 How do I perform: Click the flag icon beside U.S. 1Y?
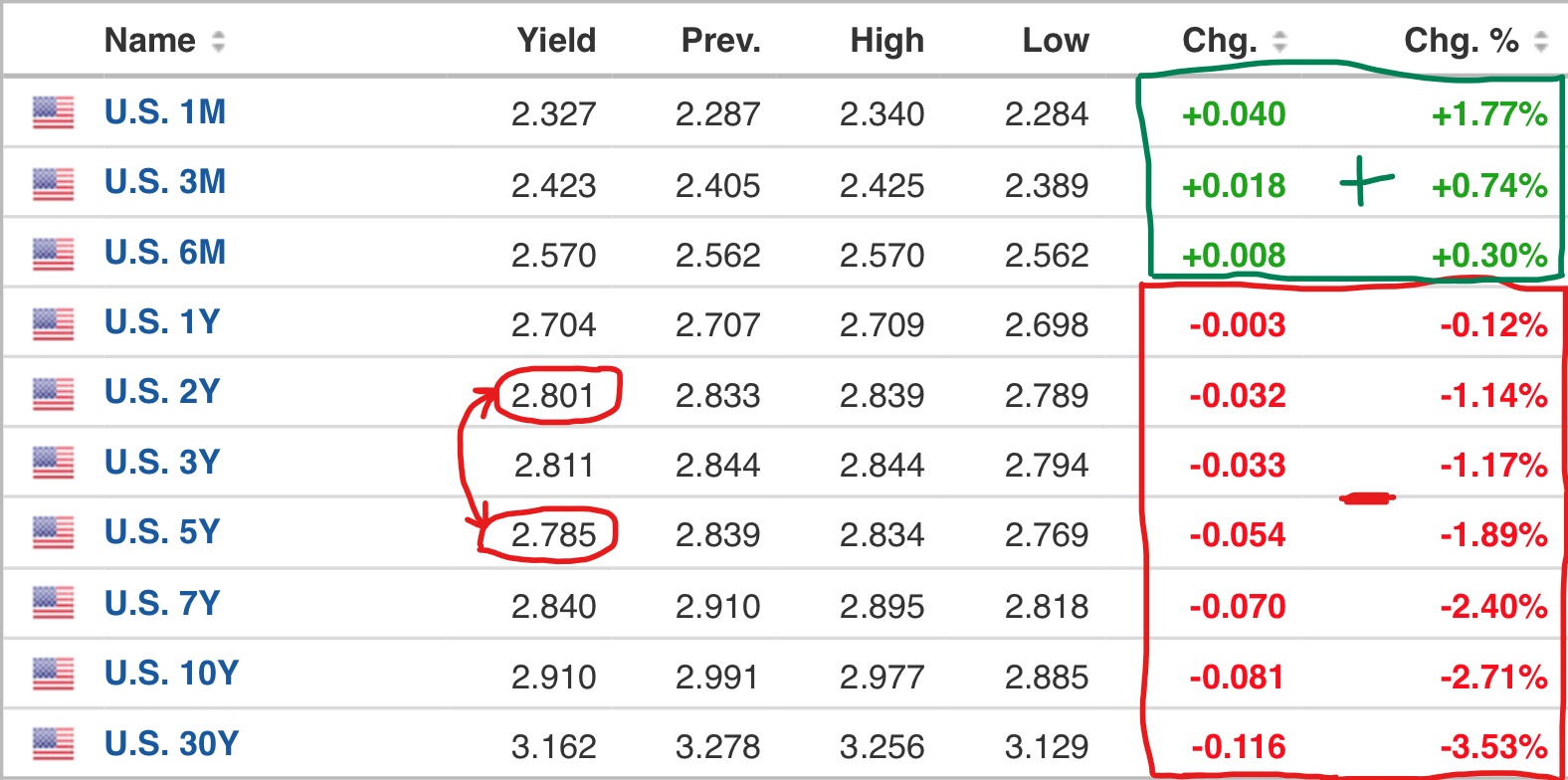coord(53,324)
